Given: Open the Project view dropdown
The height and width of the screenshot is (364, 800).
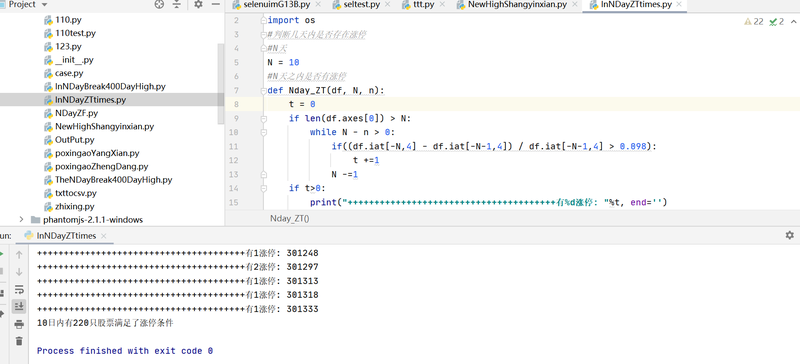Looking at the screenshot, I should coord(43,5).
